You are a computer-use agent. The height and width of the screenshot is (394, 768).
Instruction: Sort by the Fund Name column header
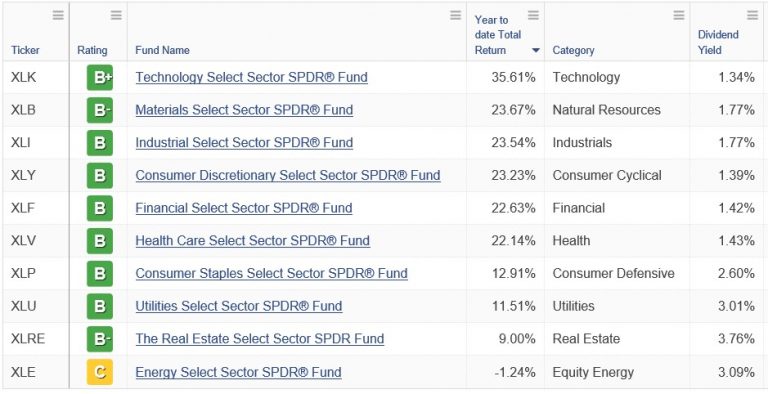pyautogui.click(x=162, y=50)
